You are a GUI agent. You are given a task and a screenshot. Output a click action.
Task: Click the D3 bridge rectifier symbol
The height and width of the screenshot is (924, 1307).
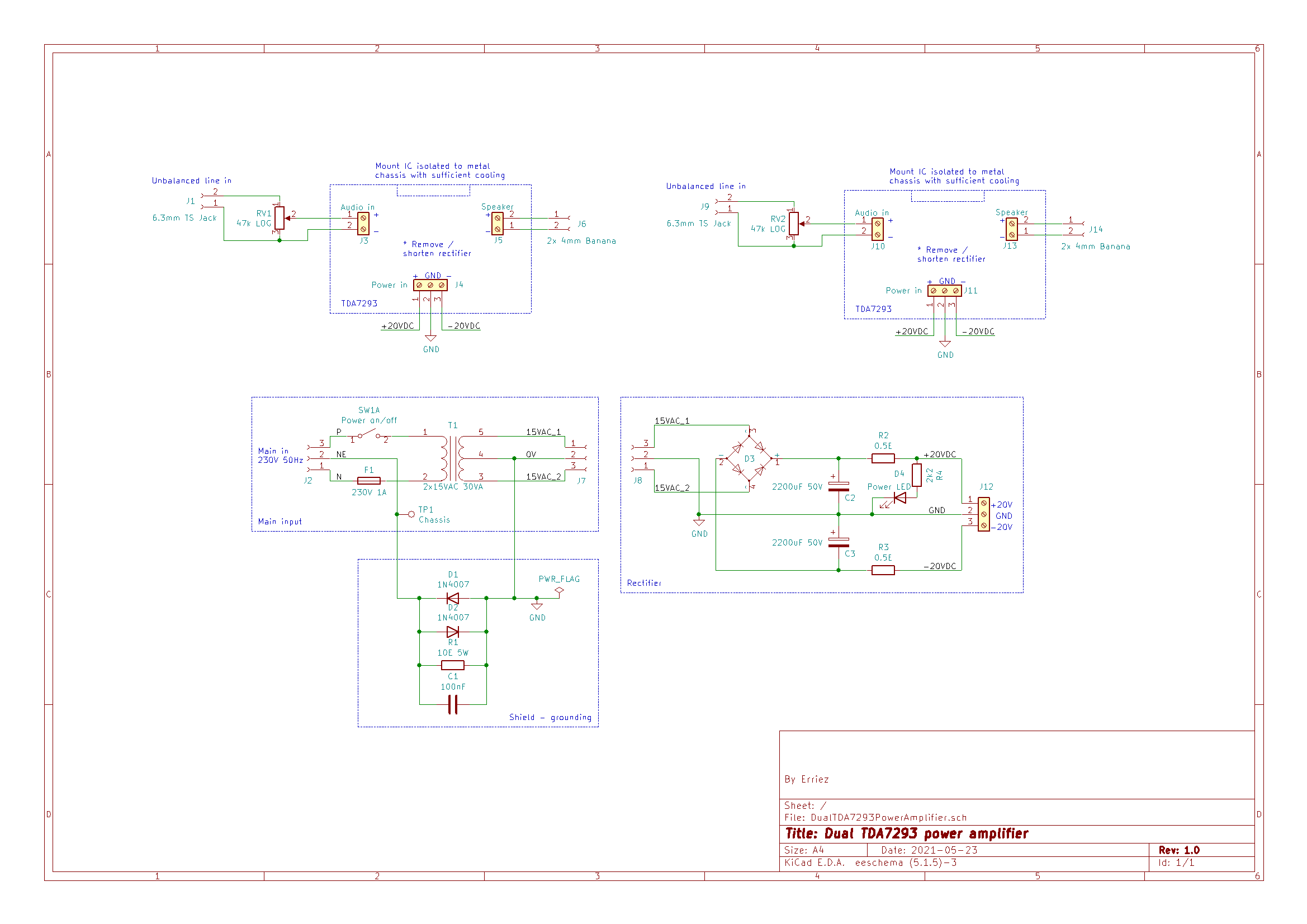click(749, 459)
